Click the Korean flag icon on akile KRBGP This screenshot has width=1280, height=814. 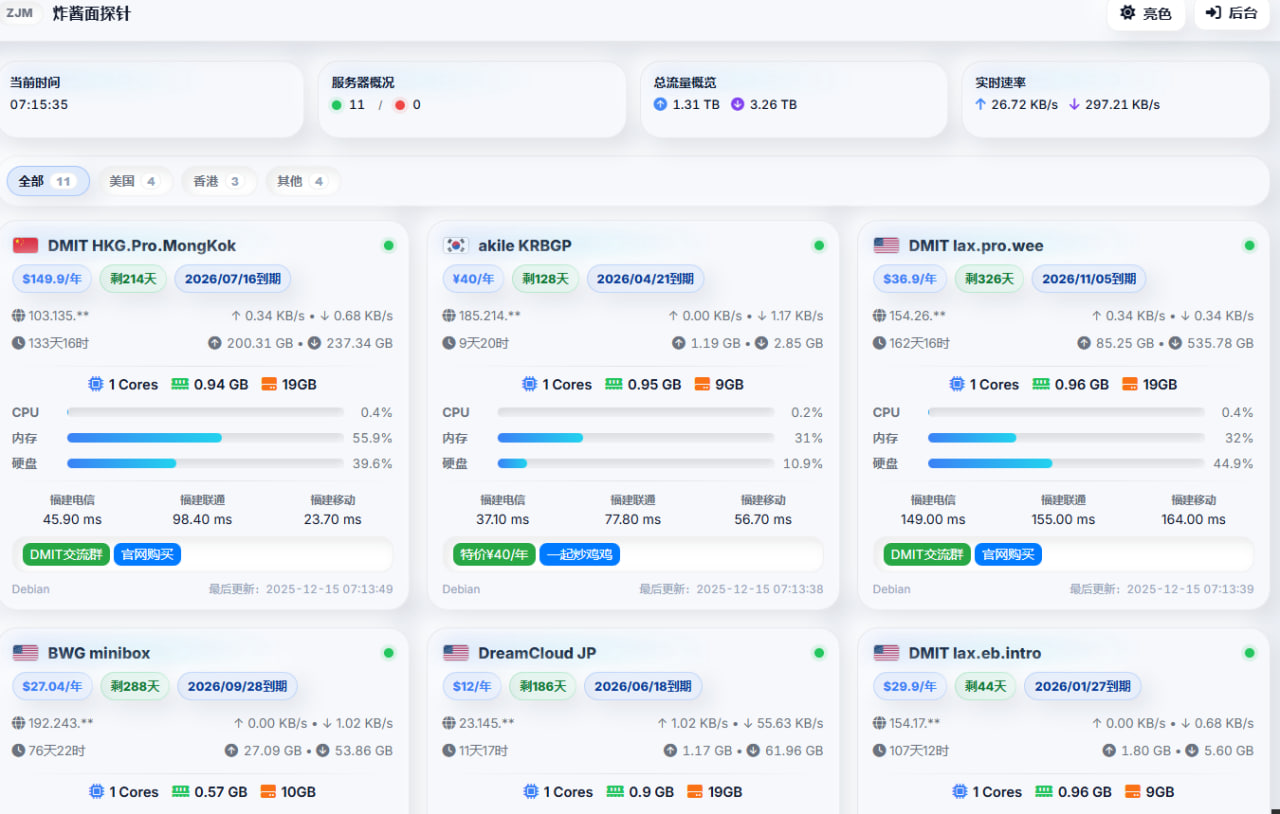pos(456,245)
